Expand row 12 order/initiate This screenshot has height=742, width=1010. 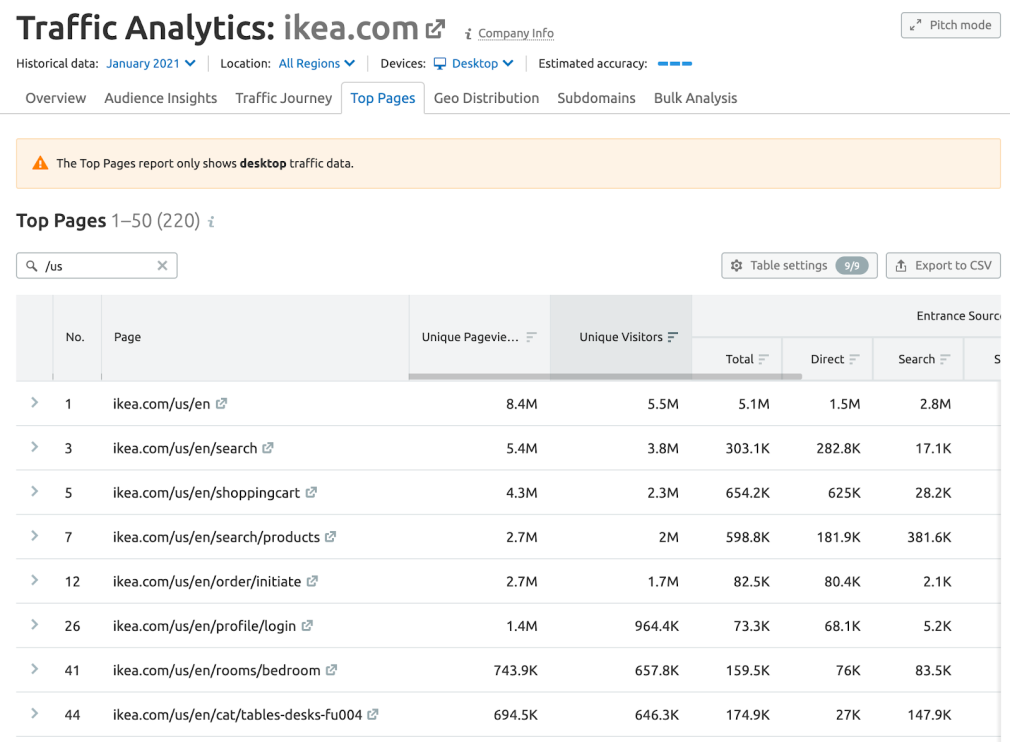pos(35,580)
